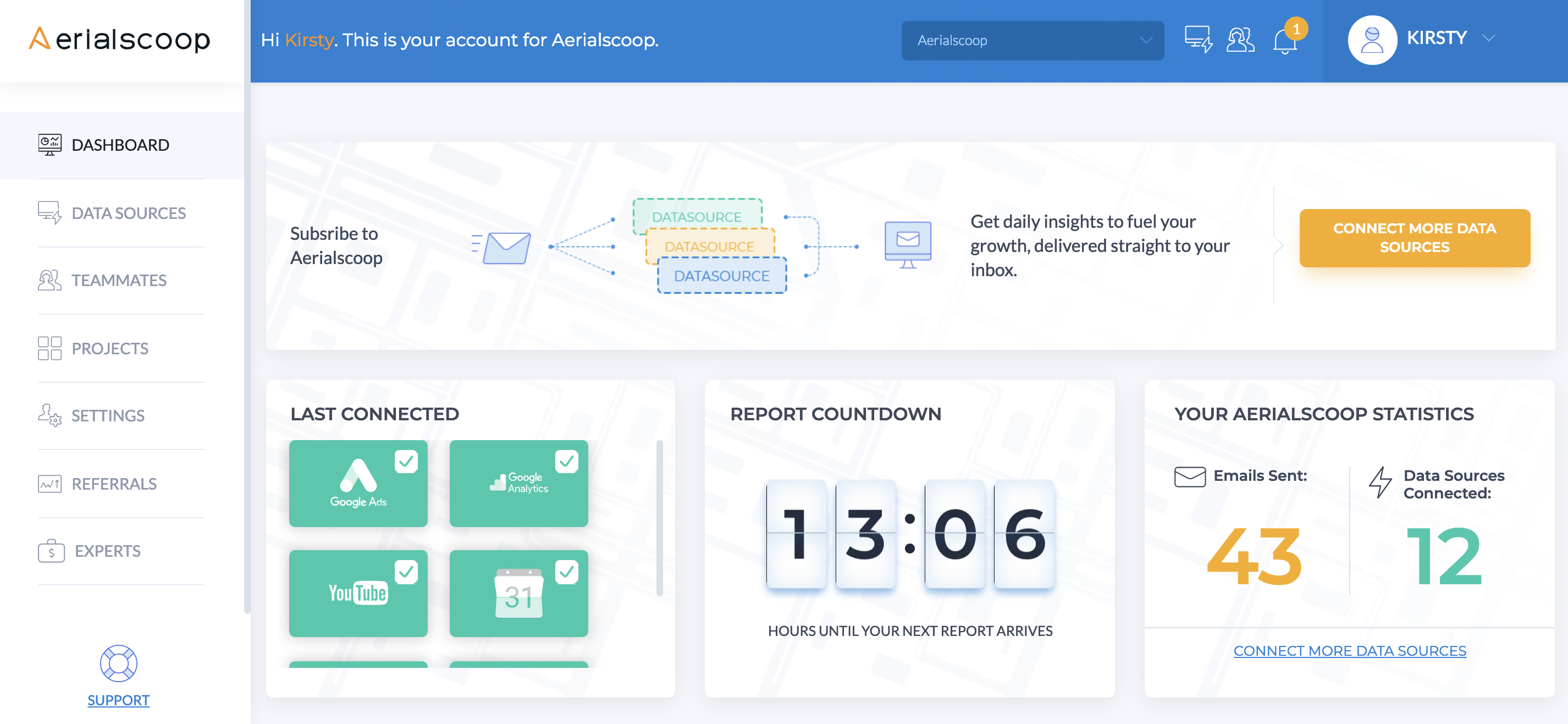Expand the Kirsty user menu chevron
This screenshot has width=1568, height=724.
coord(1489,39)
